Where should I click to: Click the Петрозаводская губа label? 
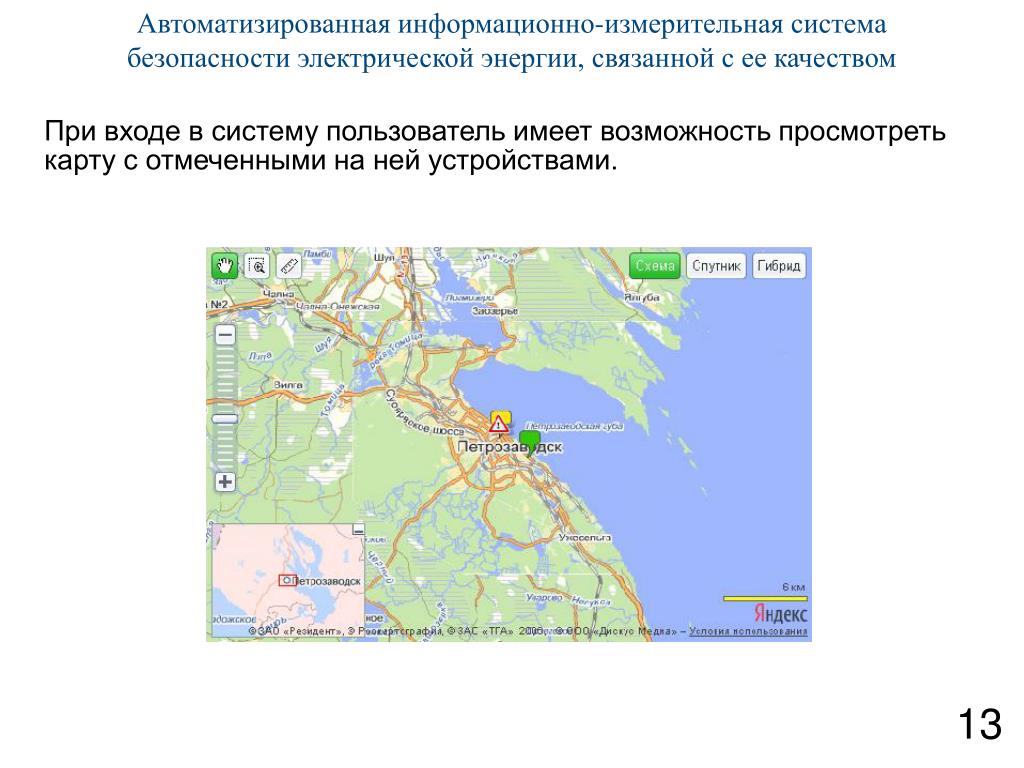click(575, 426)
